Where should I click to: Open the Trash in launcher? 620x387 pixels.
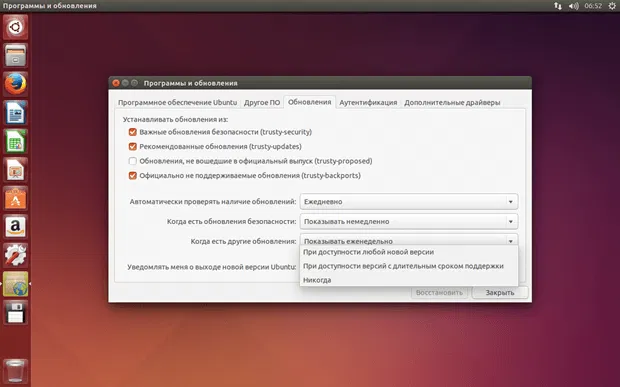tap(15, 370)
